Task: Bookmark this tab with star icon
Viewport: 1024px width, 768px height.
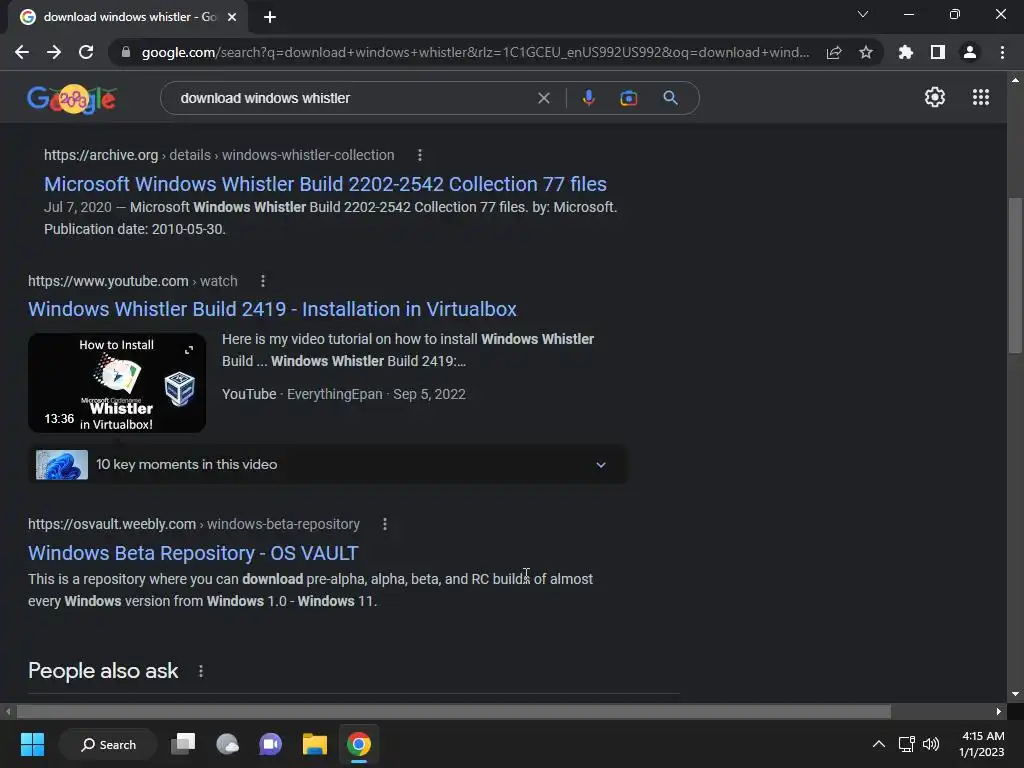Action: tap(866, 52)
